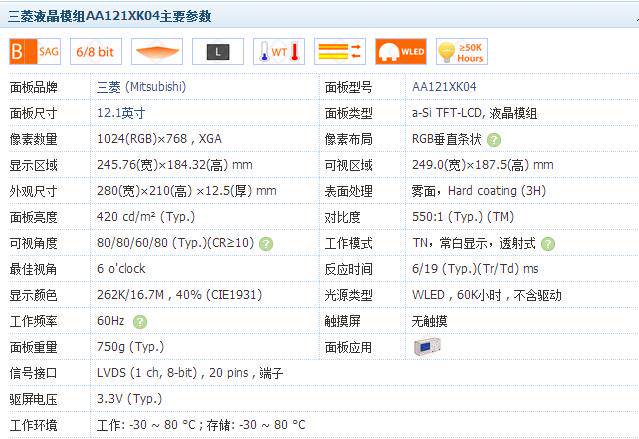Click the yellow LVDS signal lines icon
The width and height of the screenshot is (639, 439).
coord(340,52)
